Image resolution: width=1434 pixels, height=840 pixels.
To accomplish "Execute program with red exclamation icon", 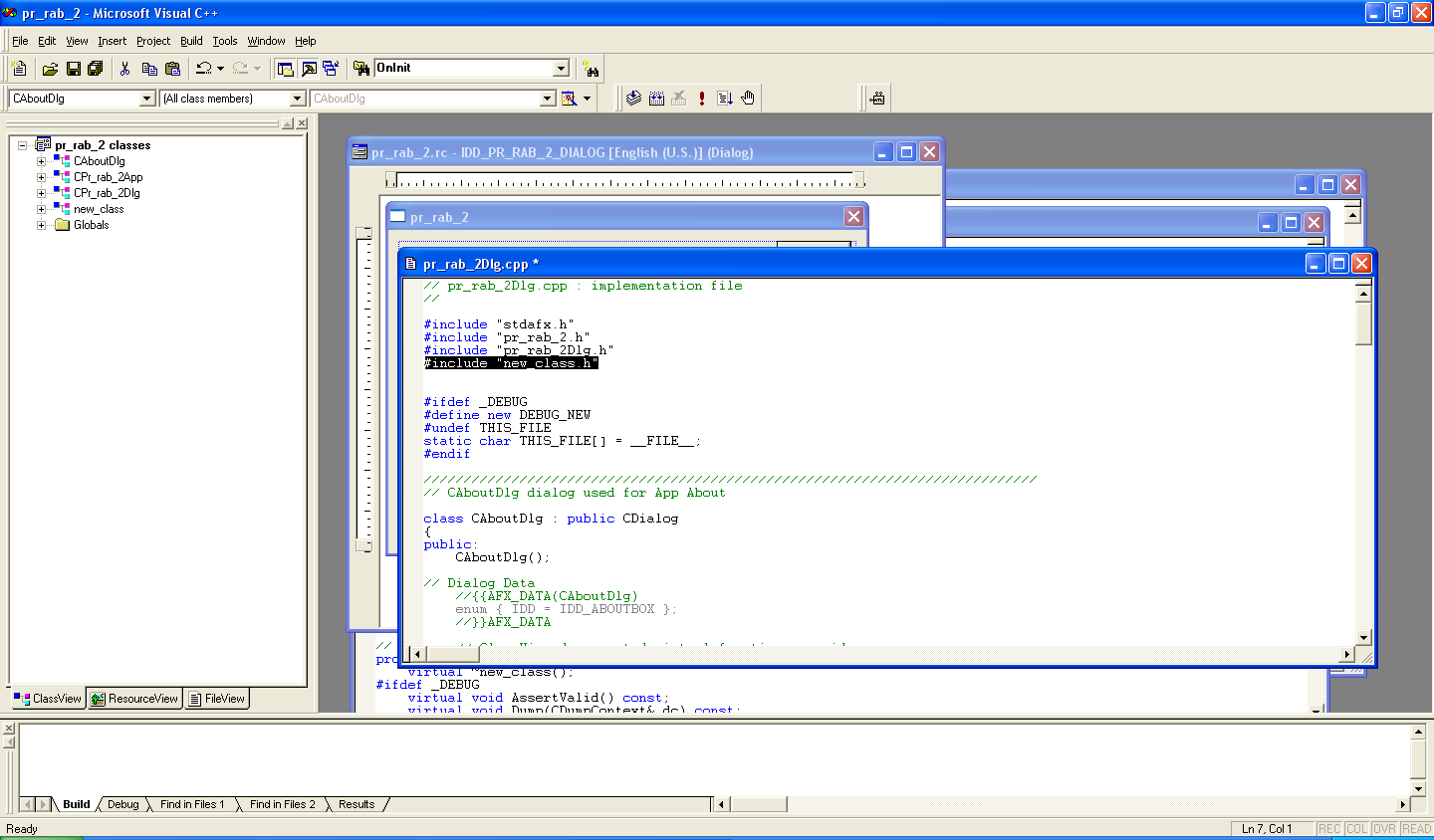I will (x=702, y=99).
